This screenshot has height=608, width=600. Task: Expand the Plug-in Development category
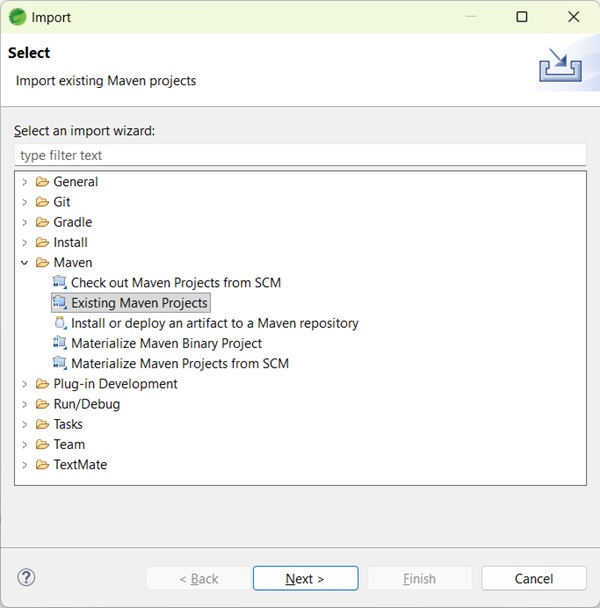coord(25,384)
